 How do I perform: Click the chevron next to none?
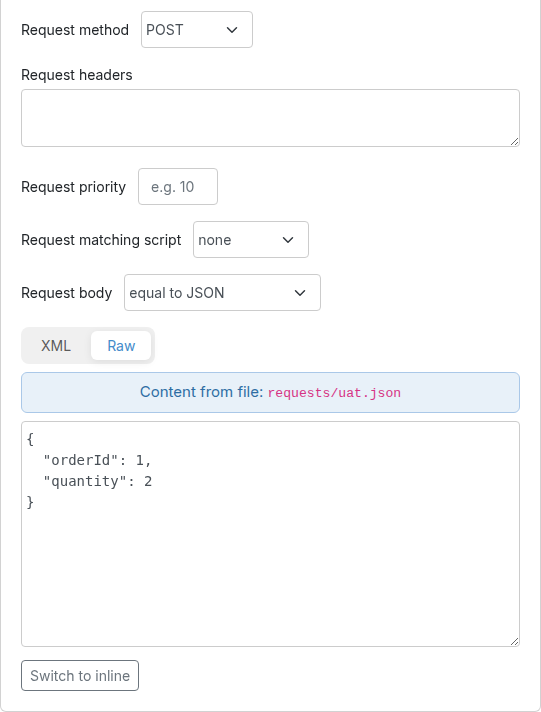pyautogui.click(x=288, y=240)
